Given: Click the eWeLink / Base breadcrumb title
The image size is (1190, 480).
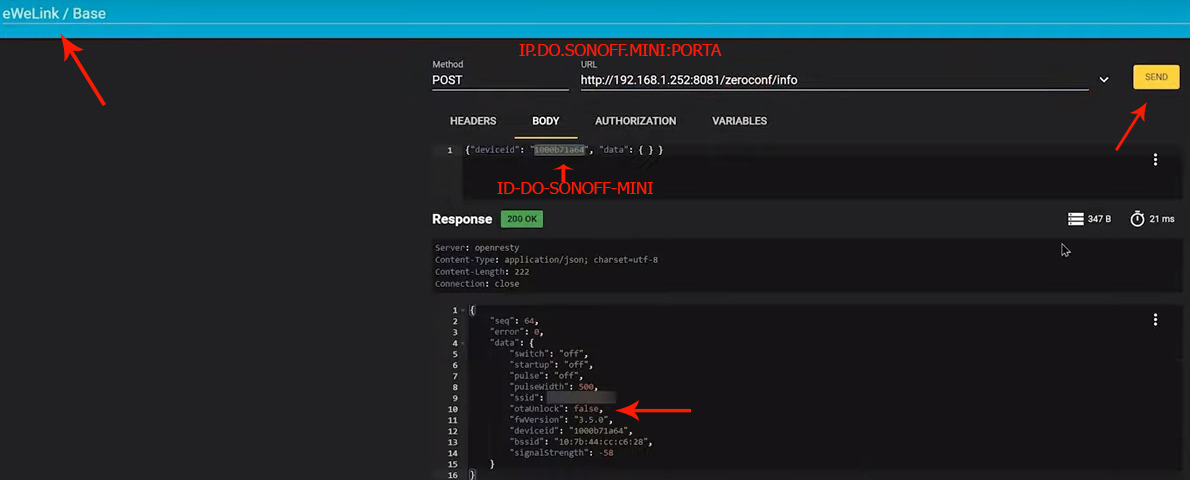Looking at the screenshot, I should click(x=54, y=13).
